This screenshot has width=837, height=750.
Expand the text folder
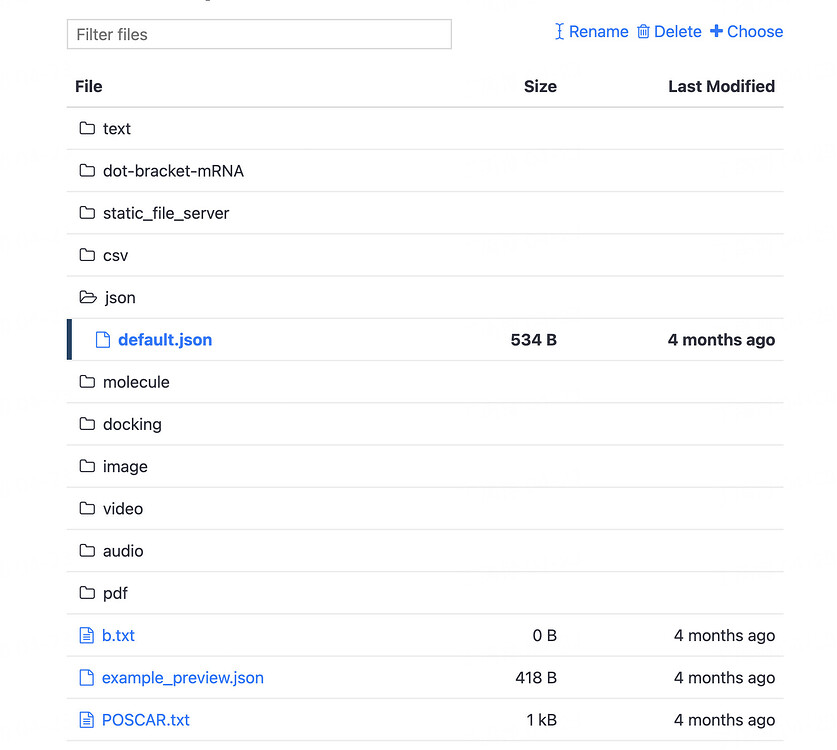pyautogui.click(x=116, y=129)
